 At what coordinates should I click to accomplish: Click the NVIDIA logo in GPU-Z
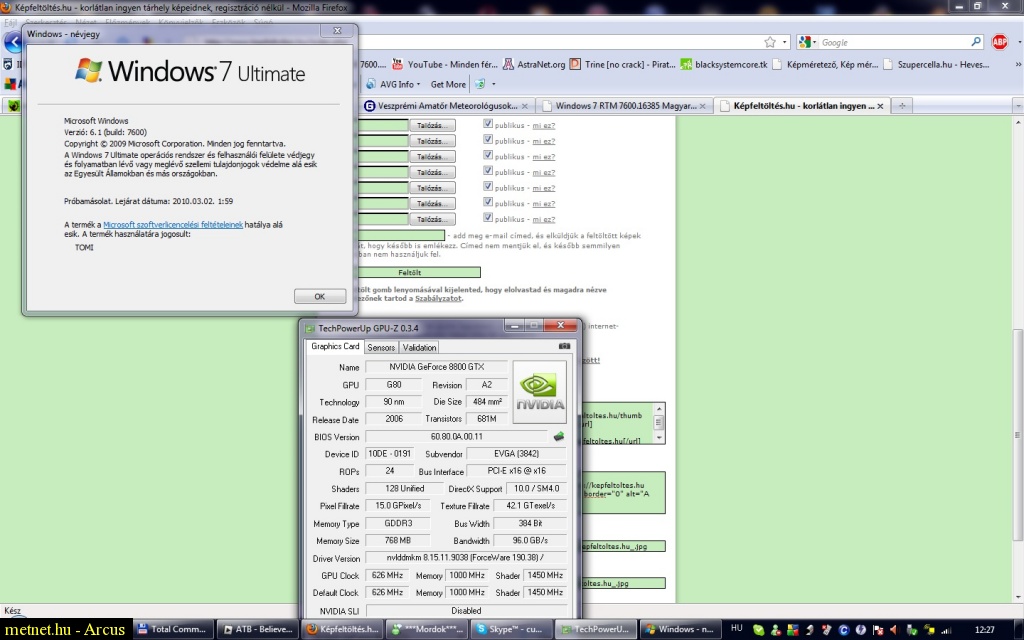541,390
